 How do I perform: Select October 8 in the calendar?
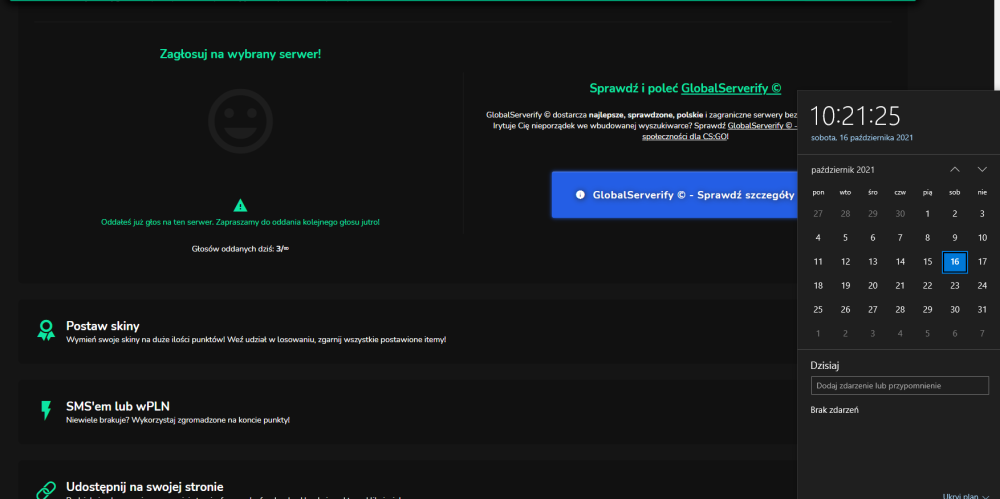coord(927,238)
